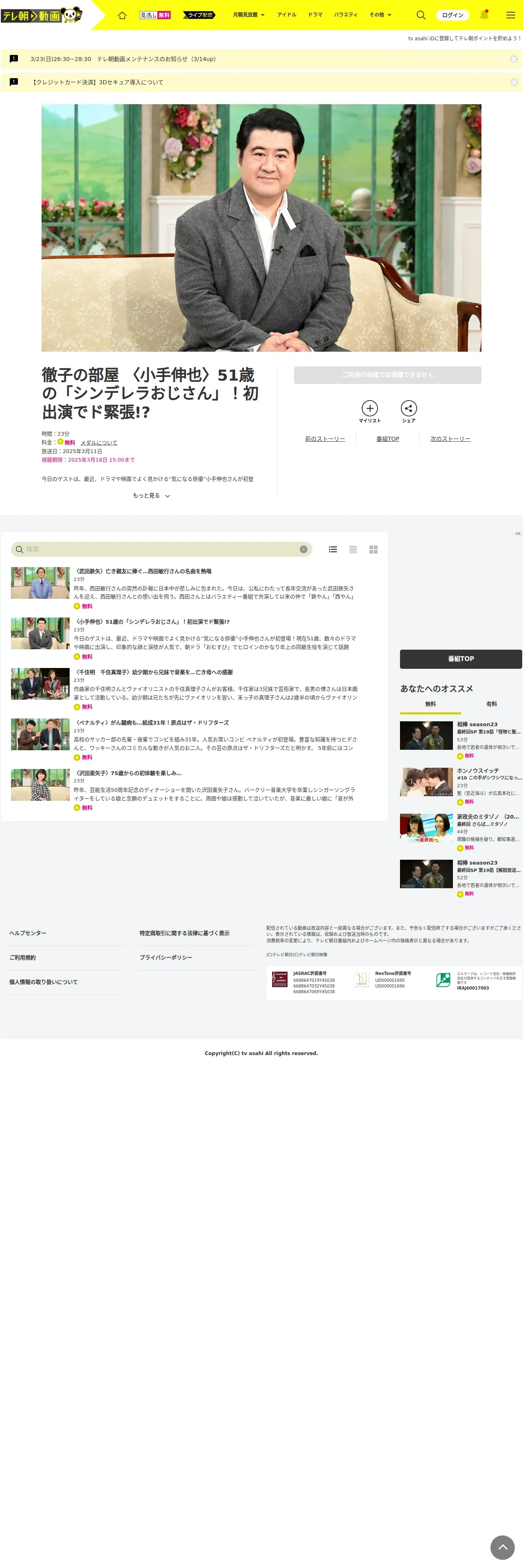Open 武田鉄矢 episode thumbnail
This screenshot has width=523, height=1568.
[40, 583]
